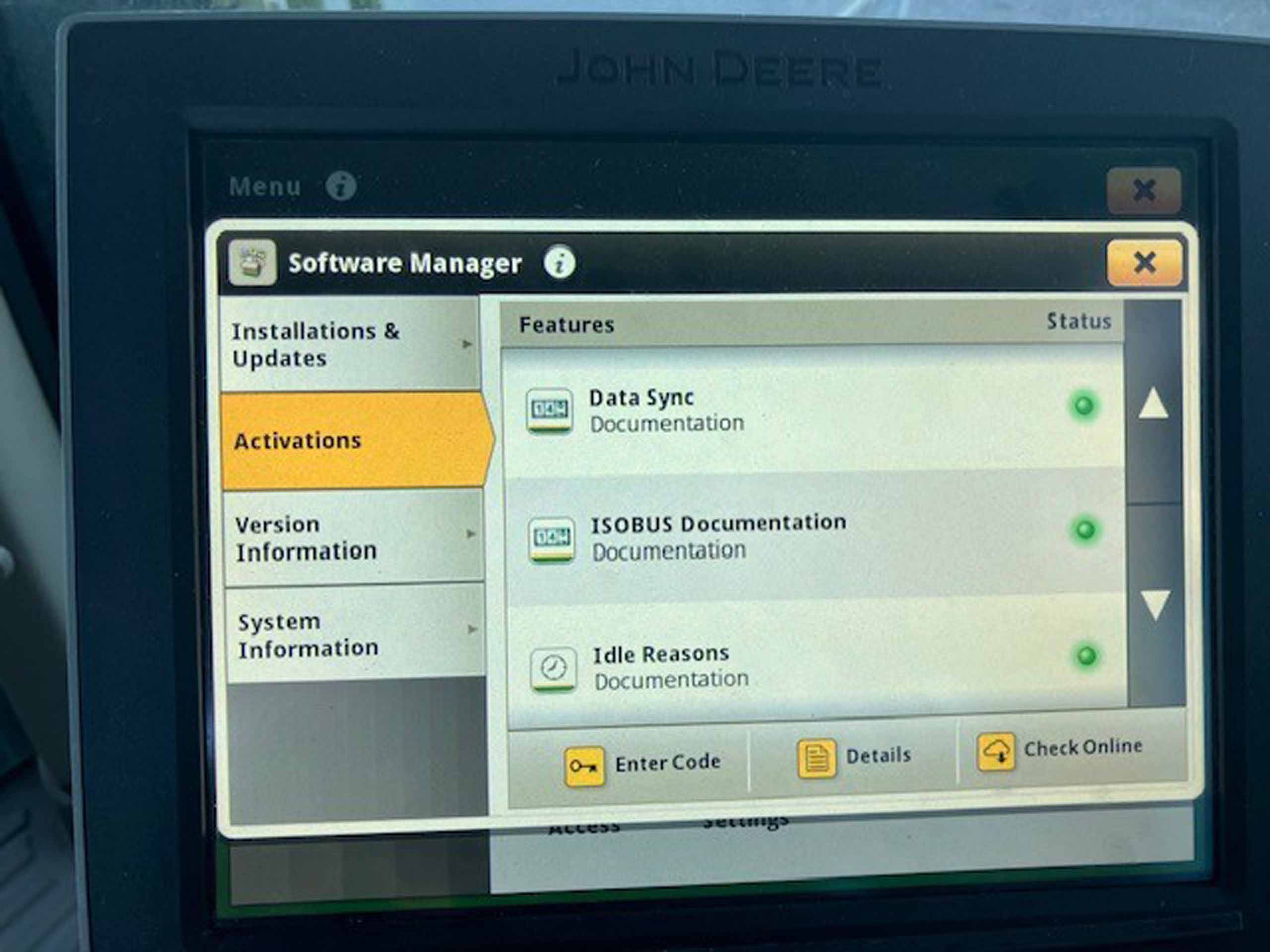Click the Software Manager app icon
1270x952 pixels.
252,263
